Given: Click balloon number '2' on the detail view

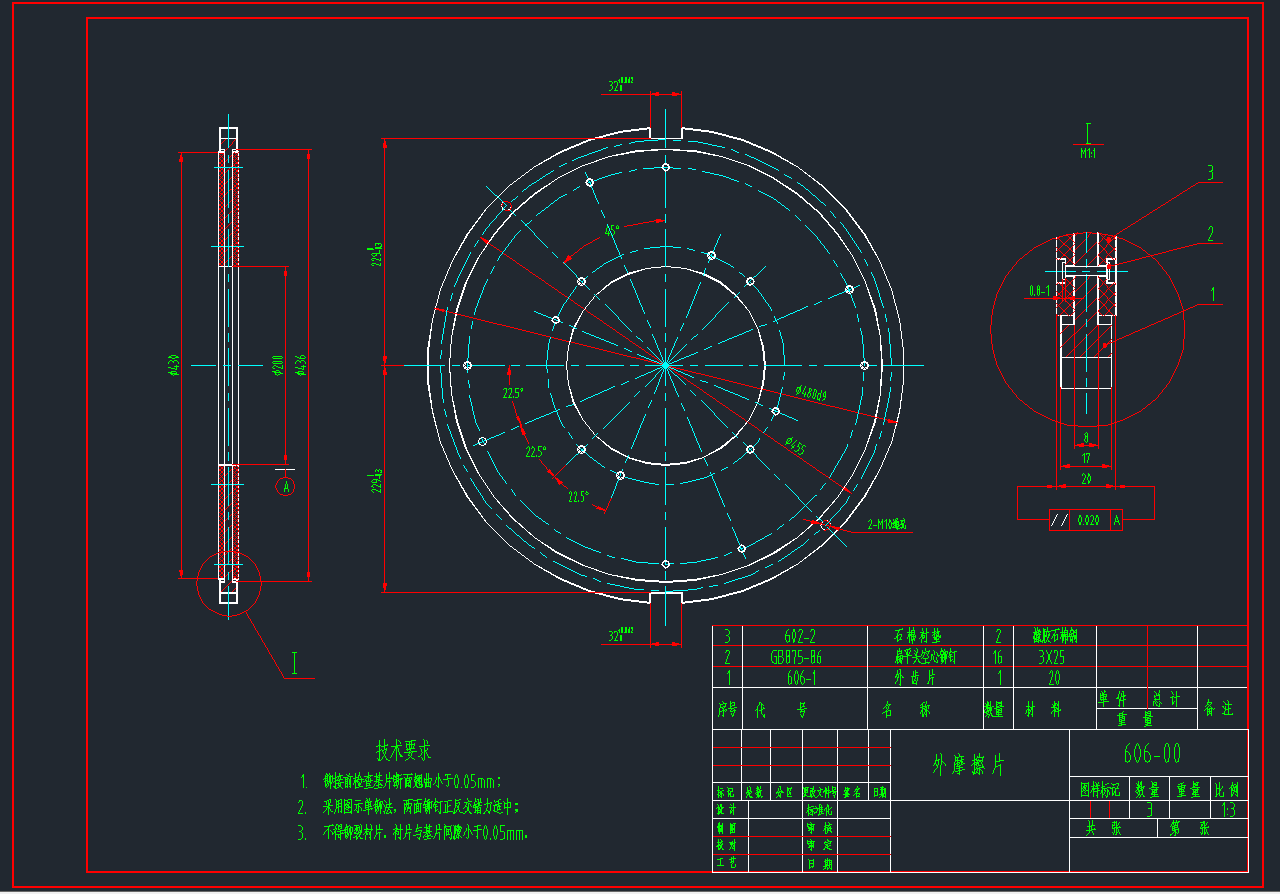Looking at the screenshot, I should (1211, 234).
